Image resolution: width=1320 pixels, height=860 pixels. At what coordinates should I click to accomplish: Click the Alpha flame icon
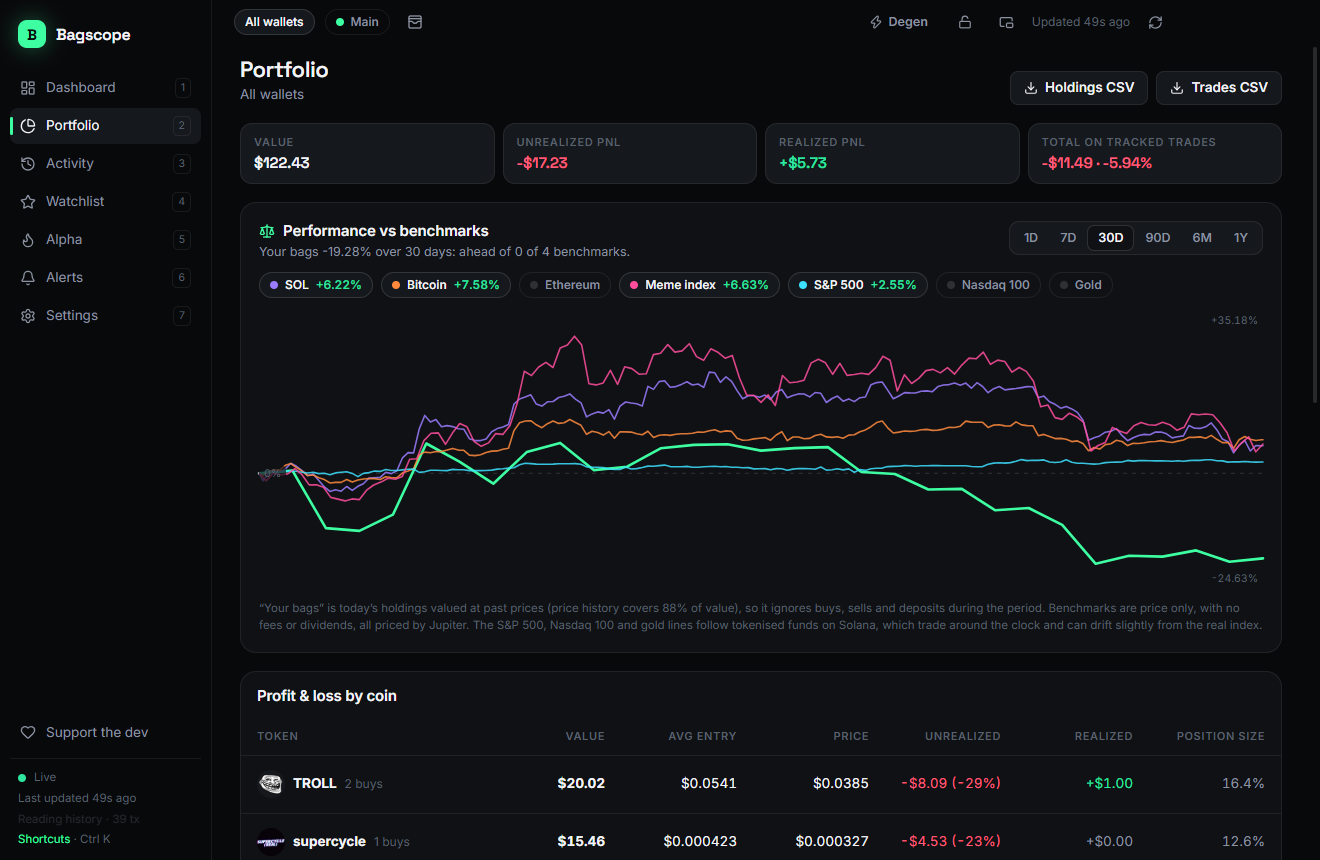tap(28, 240)
